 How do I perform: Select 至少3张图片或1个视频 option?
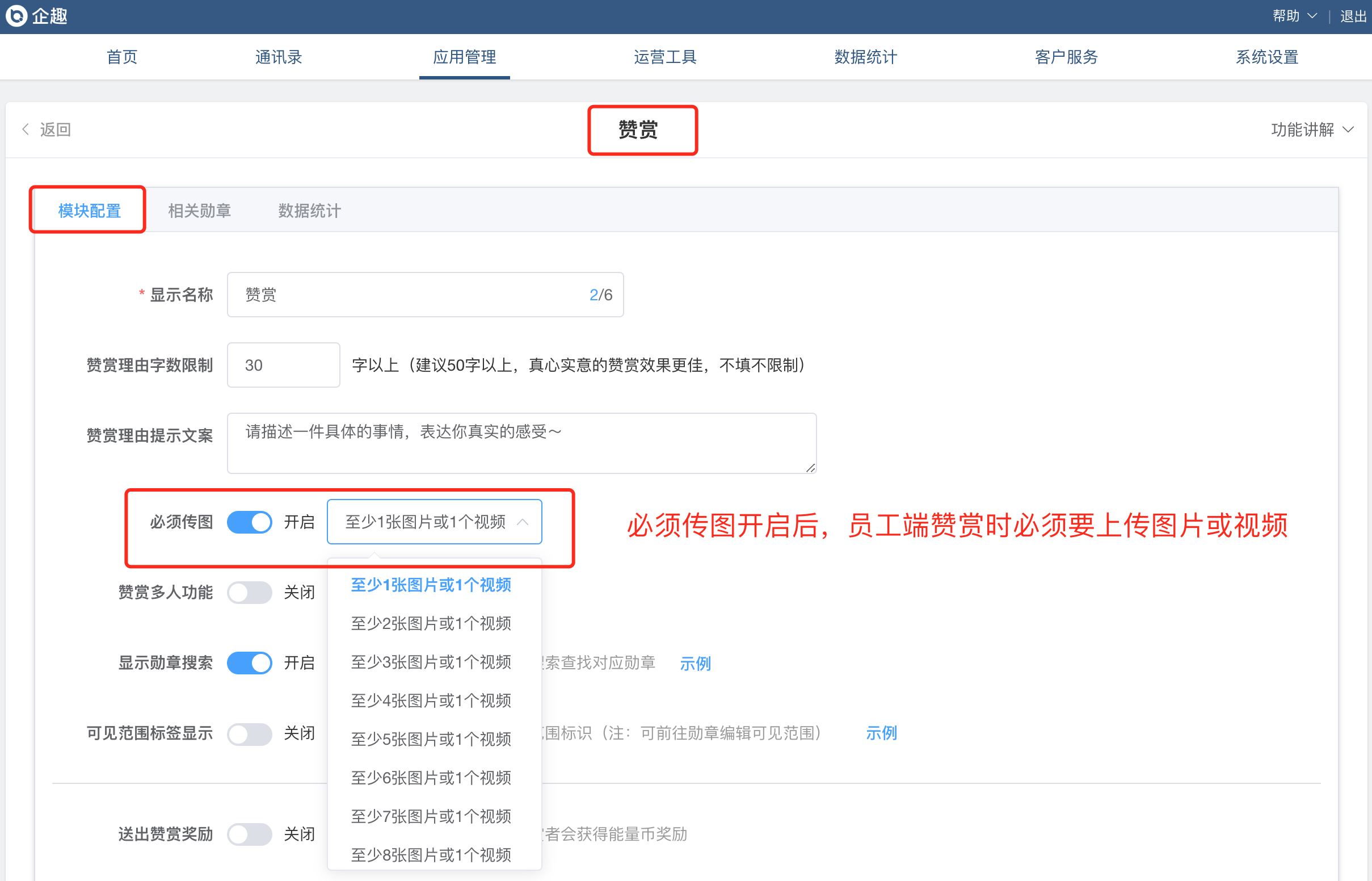pyautogui.click(x=431, y=662)
